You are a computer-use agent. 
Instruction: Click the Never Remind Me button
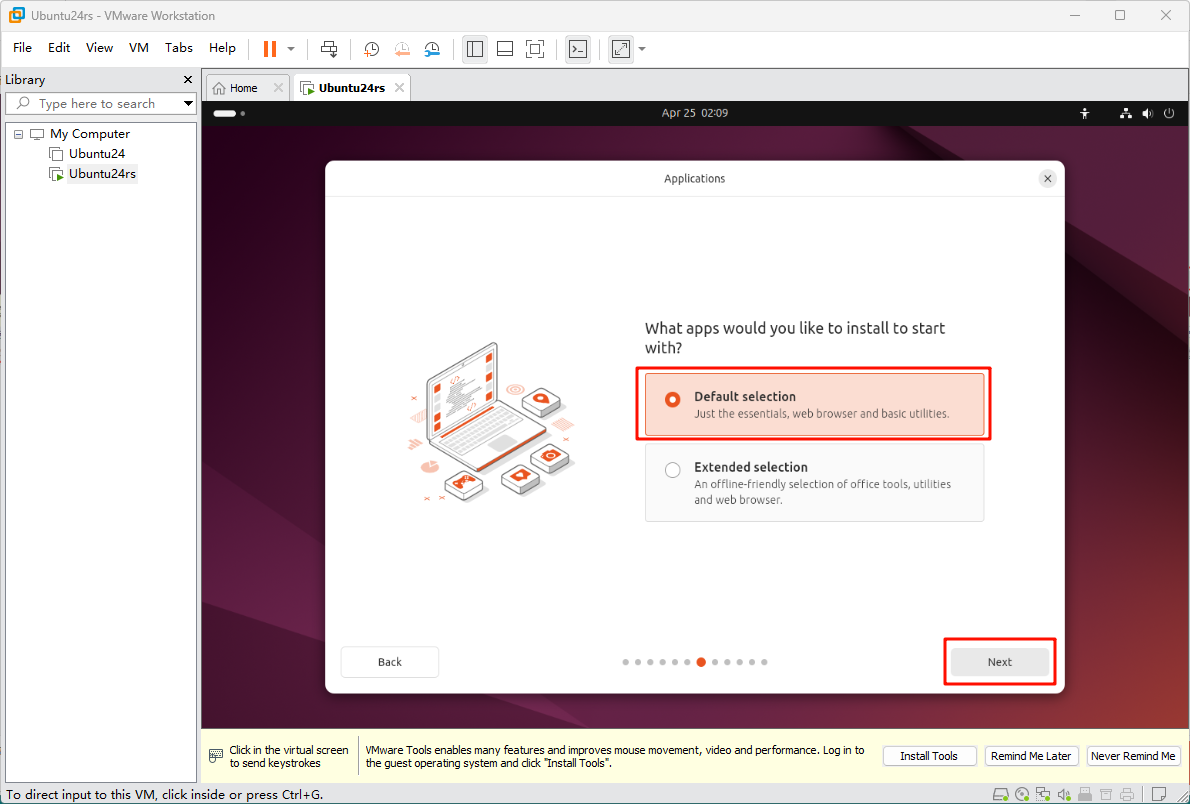tap(1133, 756)
